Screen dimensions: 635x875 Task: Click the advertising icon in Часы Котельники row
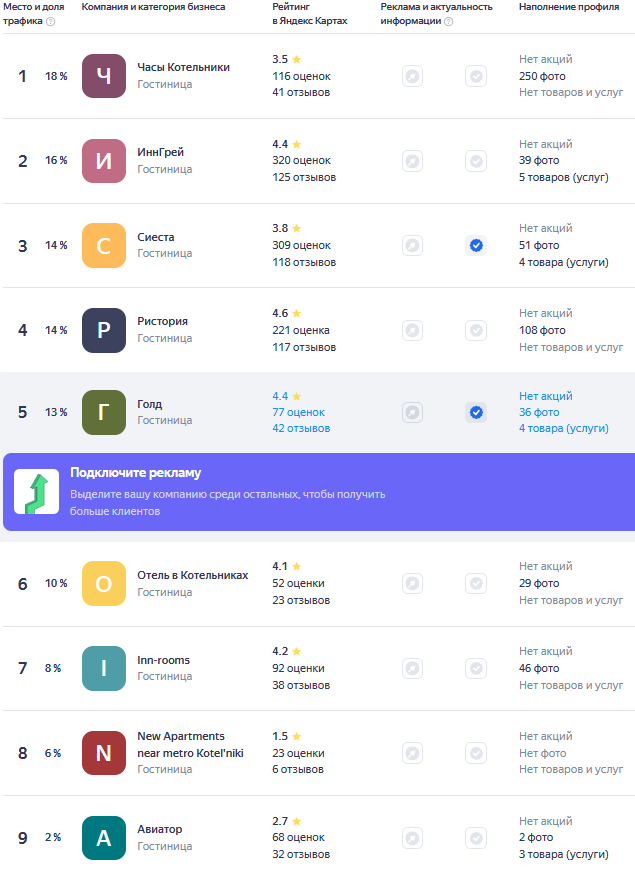click(412, 76)
